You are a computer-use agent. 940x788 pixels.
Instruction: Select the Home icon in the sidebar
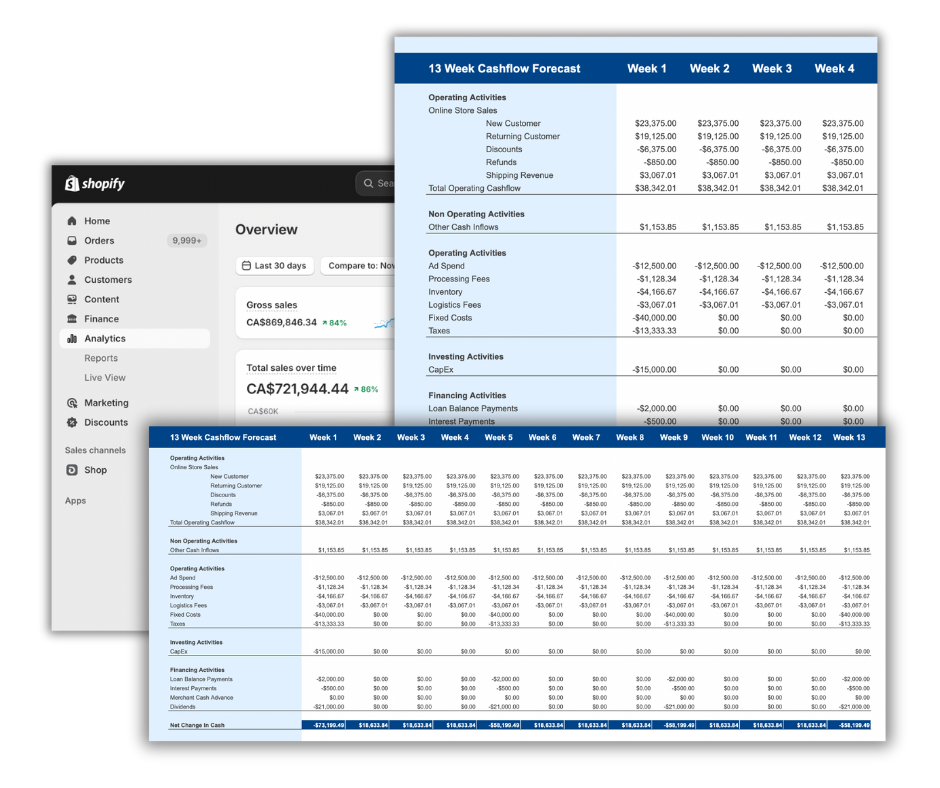[71, 221]
